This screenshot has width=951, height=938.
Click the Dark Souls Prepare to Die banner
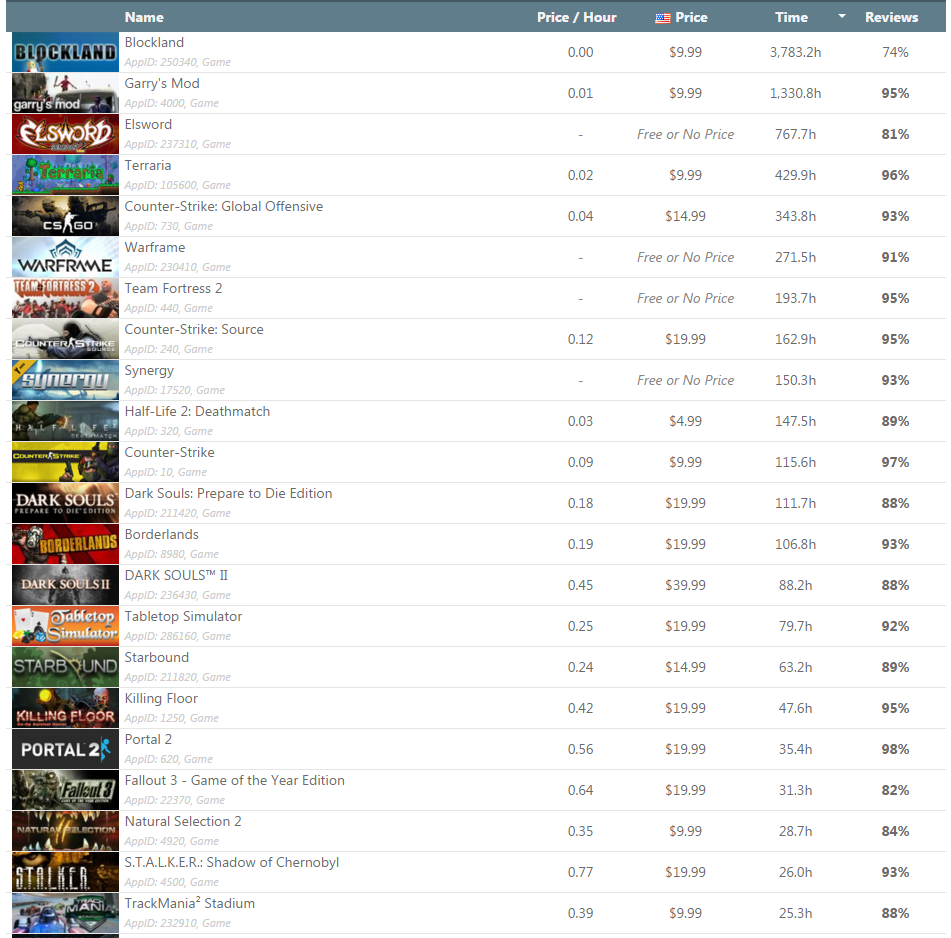point(66,503)
